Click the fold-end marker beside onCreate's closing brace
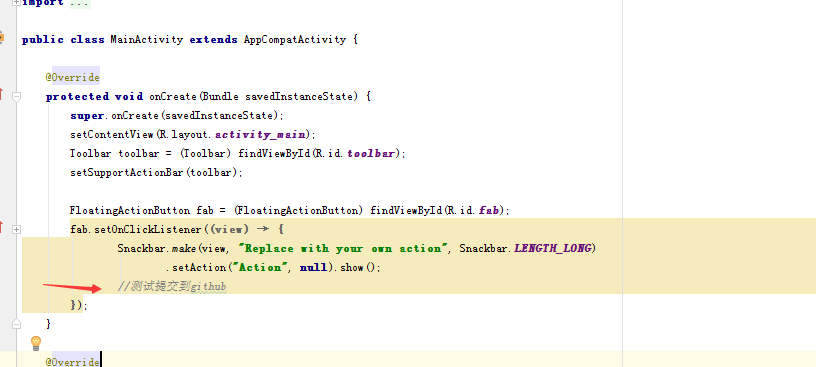This screenshot has width=816, height=367. coord(16,324)
